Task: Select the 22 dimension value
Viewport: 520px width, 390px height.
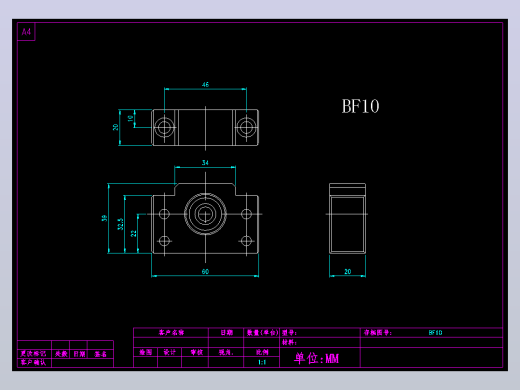Action: (134, 233)
